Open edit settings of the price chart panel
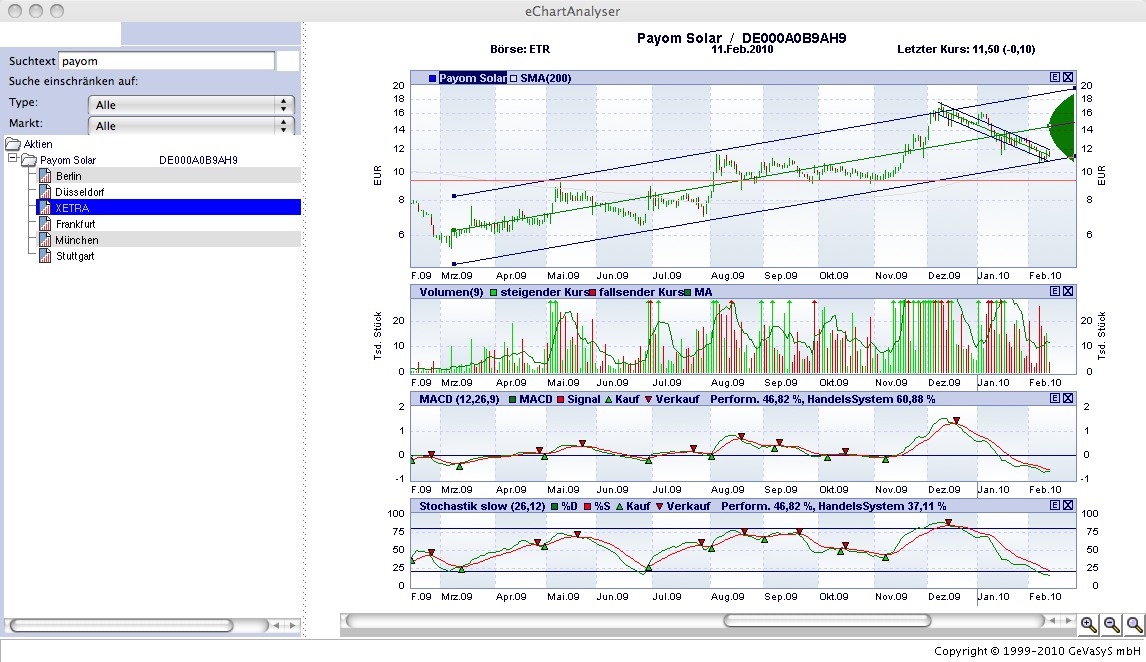 pyautogui.click(x=1055, y=77)
